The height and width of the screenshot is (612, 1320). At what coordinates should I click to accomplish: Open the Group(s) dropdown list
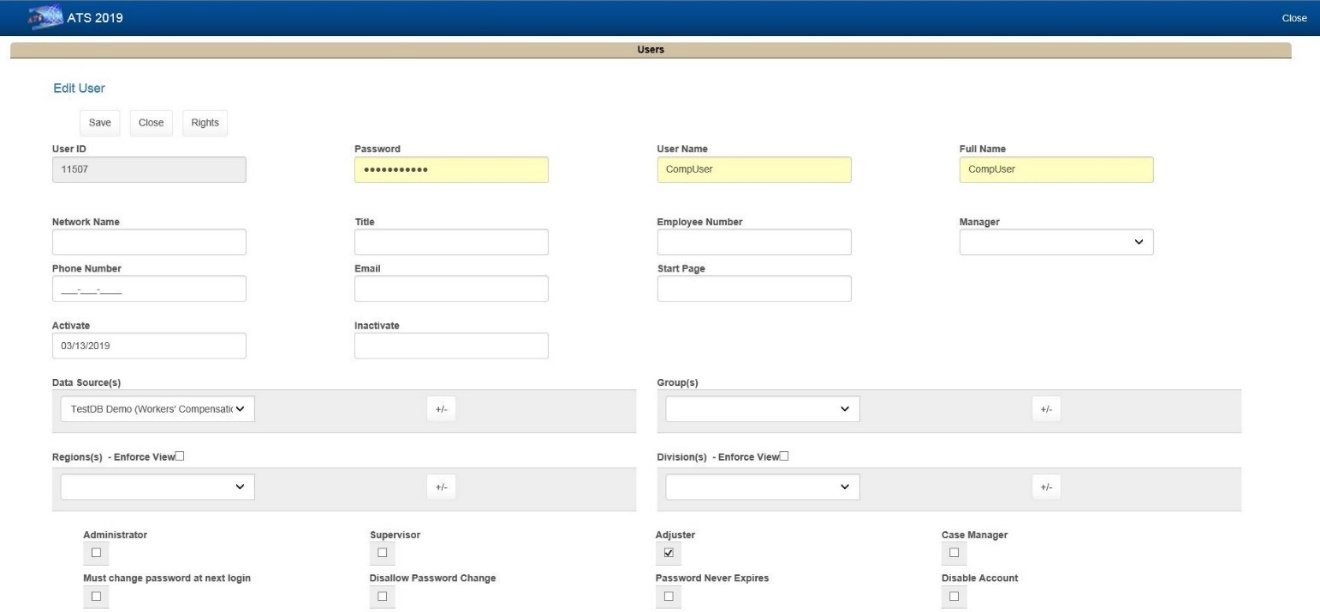click(x=762, y=408)
